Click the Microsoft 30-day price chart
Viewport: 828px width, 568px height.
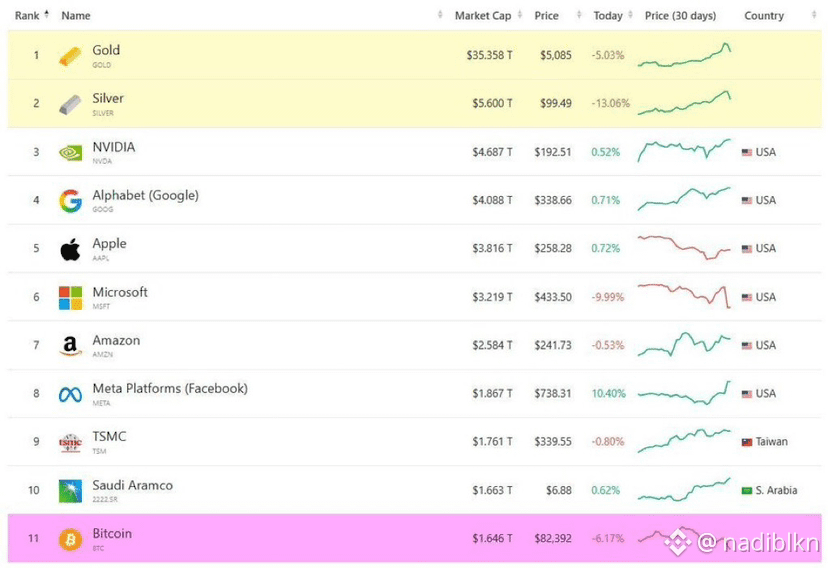coord(684,296)
